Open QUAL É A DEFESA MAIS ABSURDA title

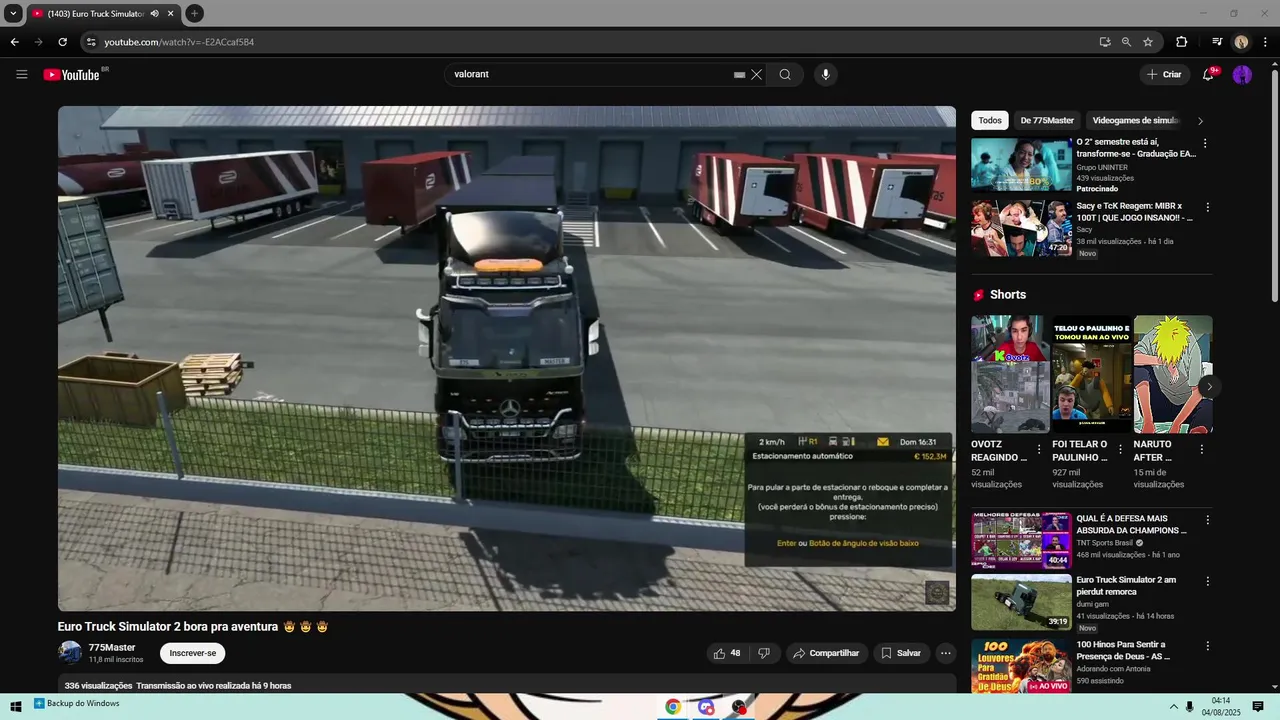click(x=1131, y=524)
